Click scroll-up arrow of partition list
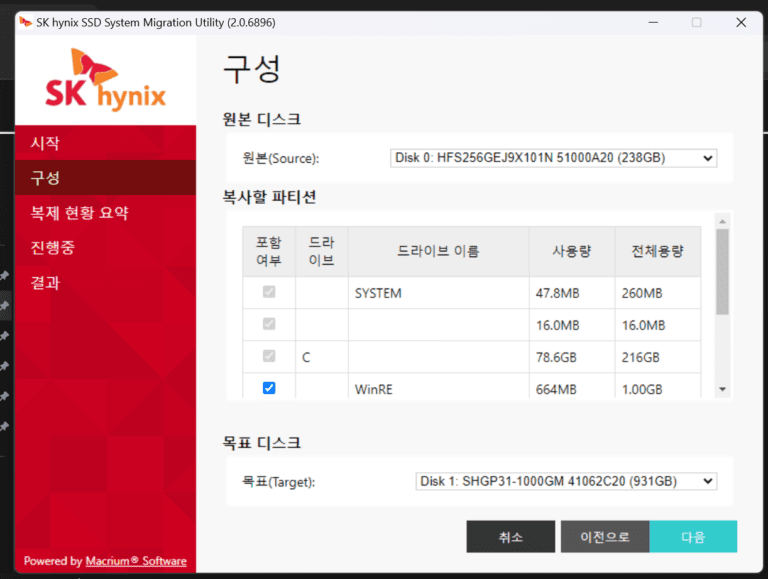This screenshot has height=579, width=768. point(722,221)
